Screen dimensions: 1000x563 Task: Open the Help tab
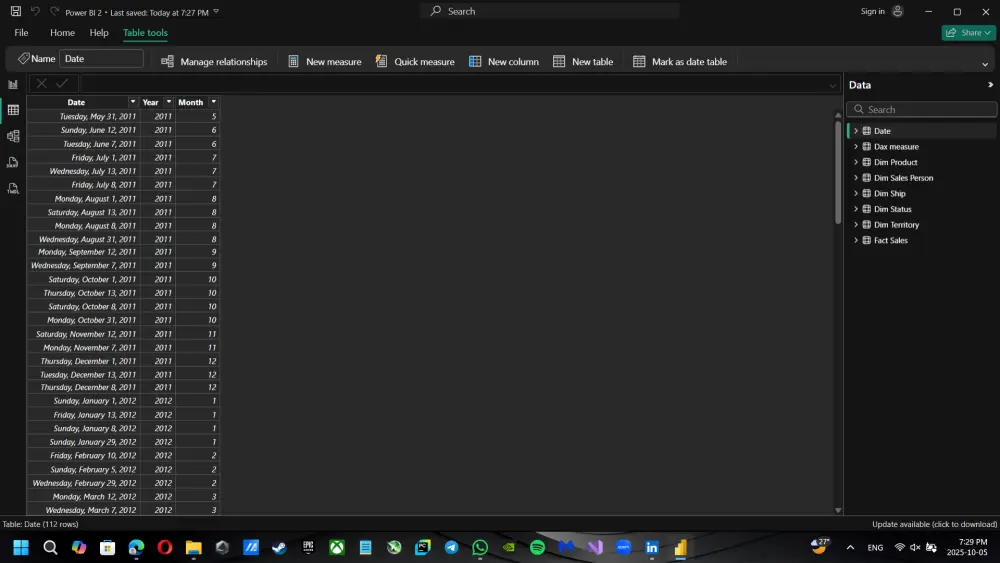coord(99,33)
